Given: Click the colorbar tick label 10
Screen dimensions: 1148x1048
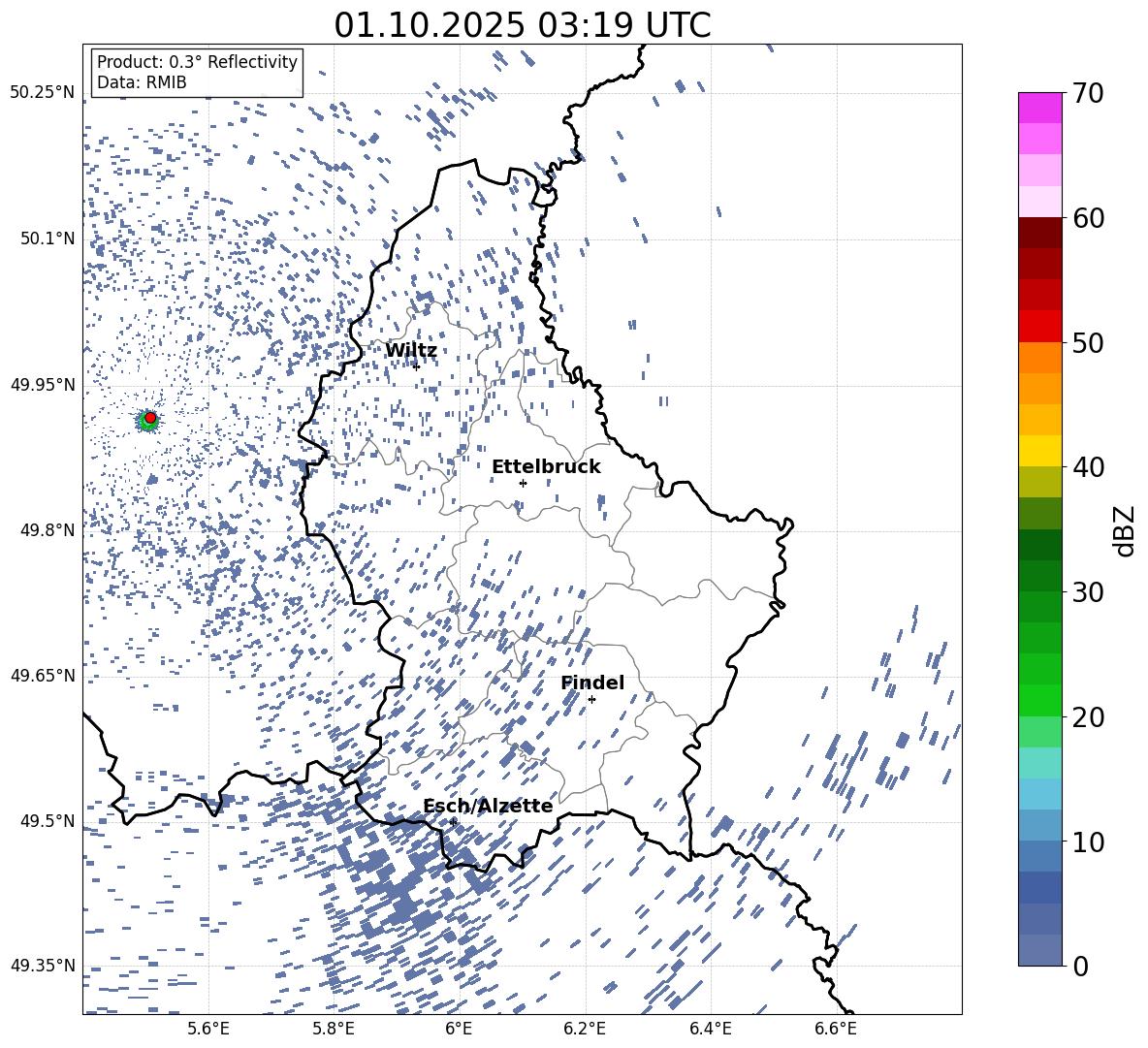Looking at the screenshot, I should coord(1088,842).
